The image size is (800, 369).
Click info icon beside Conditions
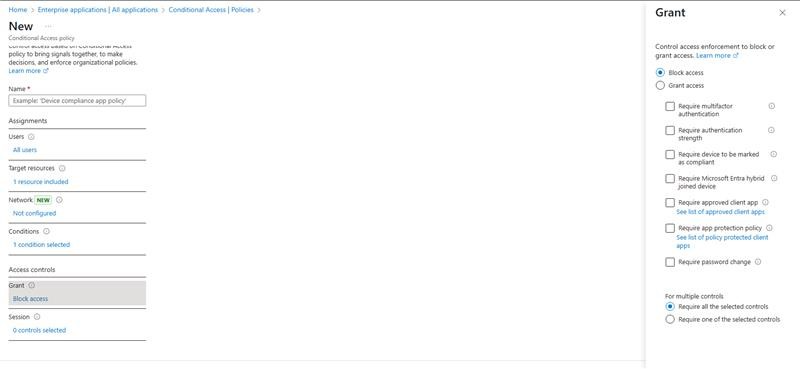pos(46,232)
